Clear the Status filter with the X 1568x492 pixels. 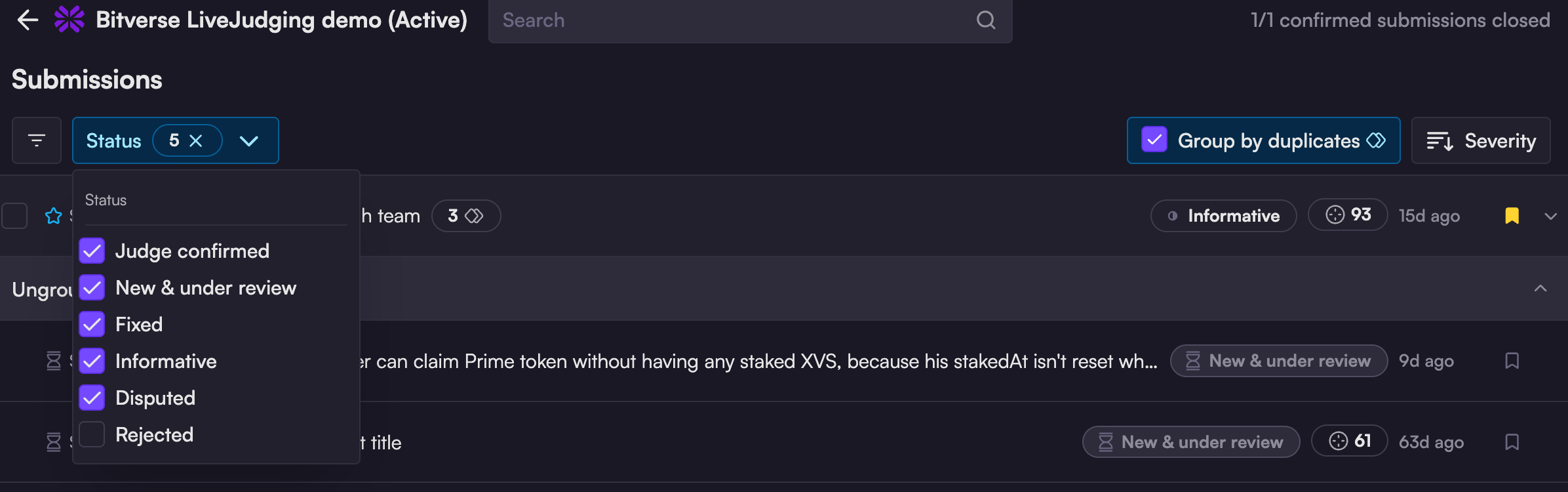(196, 140)
